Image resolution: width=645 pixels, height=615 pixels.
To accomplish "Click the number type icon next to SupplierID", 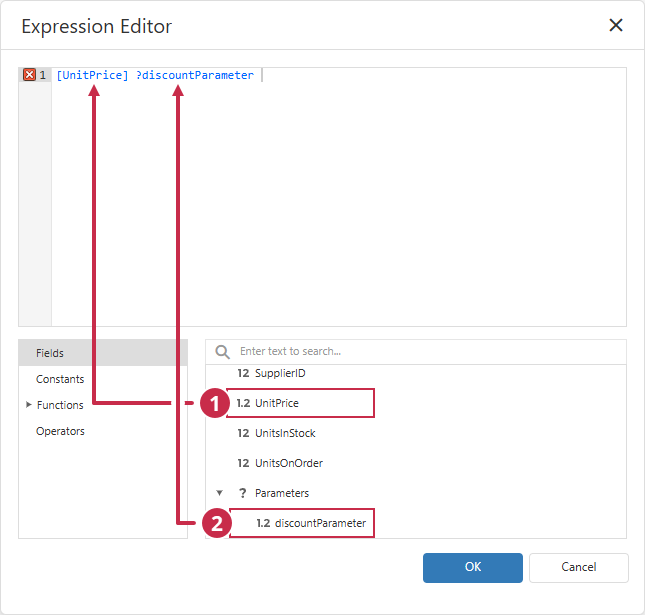I will coord(243,373).
